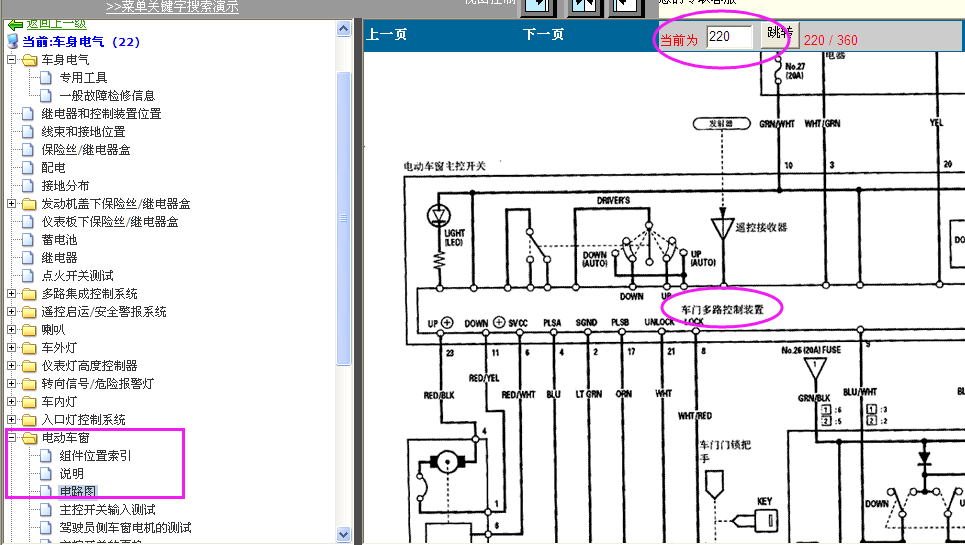This screenshot has height=545, width=965.
Task: Select the 仪表灯高度控制器 folder label
Action: pyautogui.click(x=89, y=366)
